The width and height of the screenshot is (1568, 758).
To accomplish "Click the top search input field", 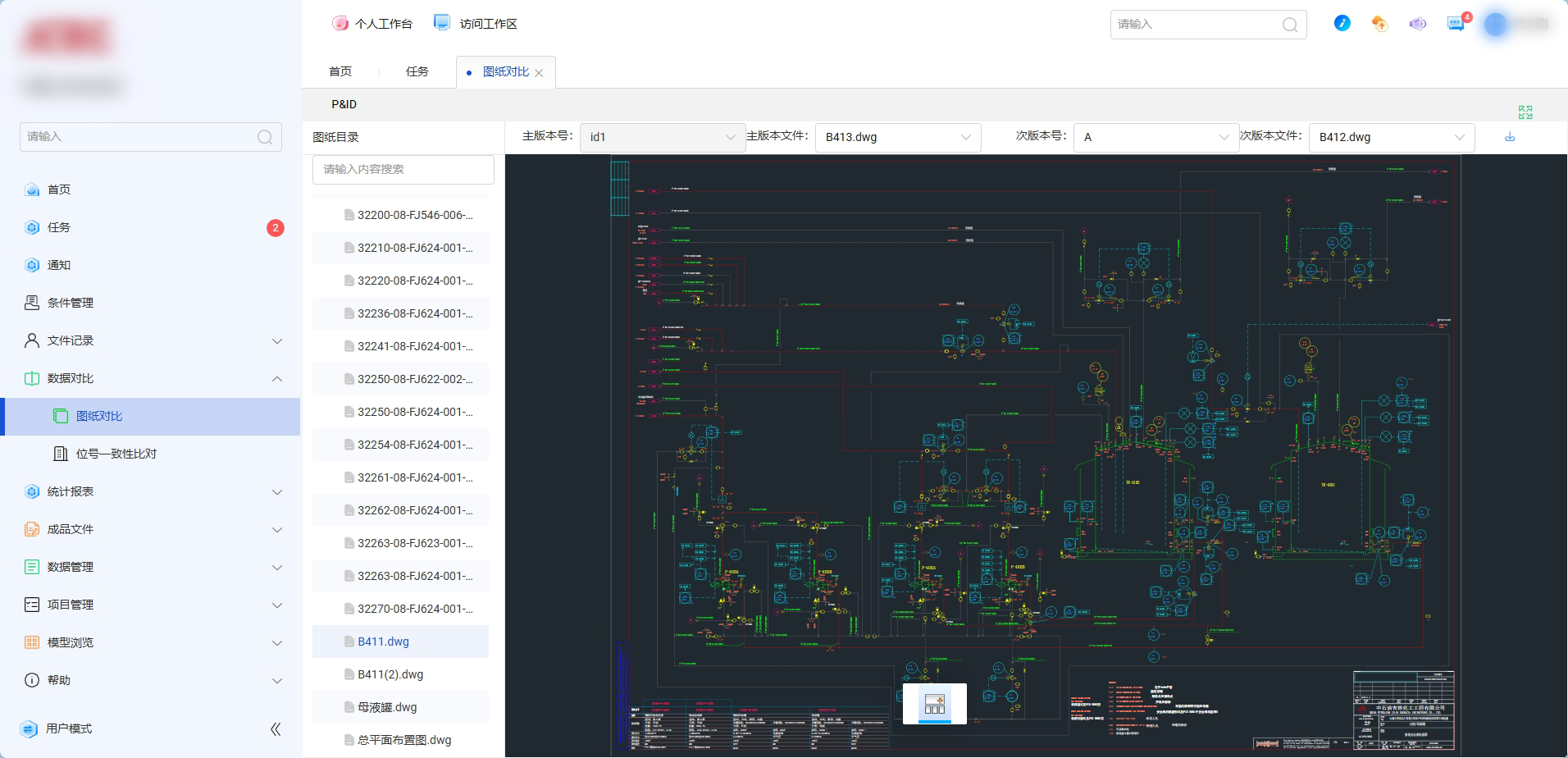I will (x=1208, y=25).
